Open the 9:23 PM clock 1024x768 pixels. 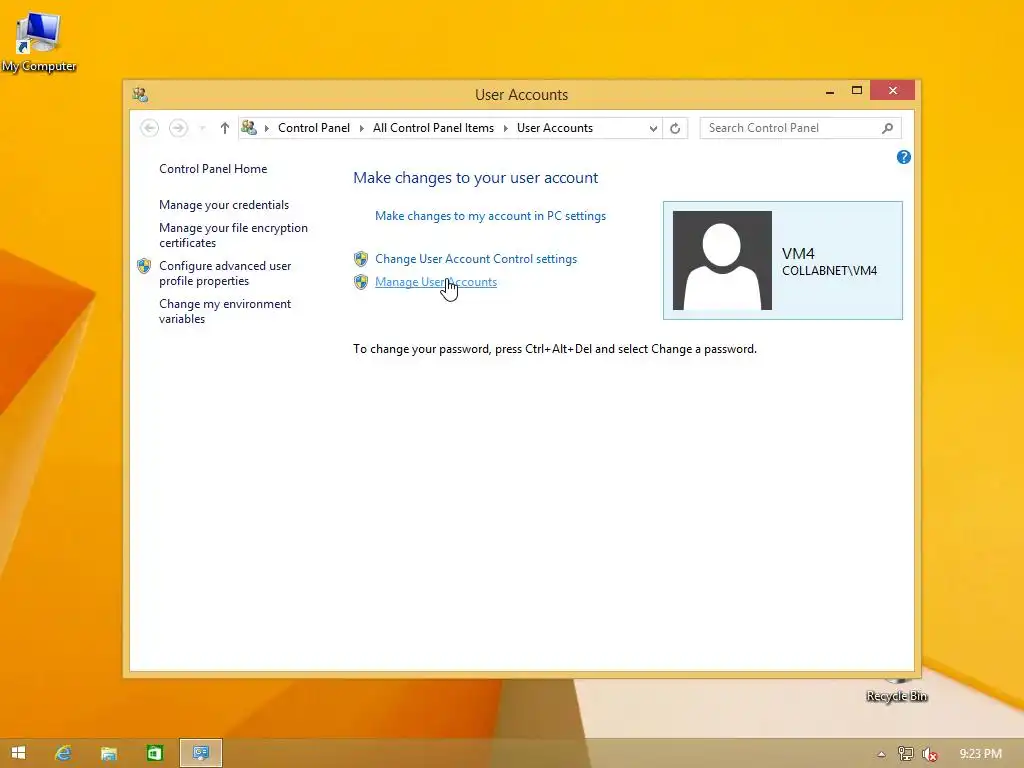click(x=980, y=754)
